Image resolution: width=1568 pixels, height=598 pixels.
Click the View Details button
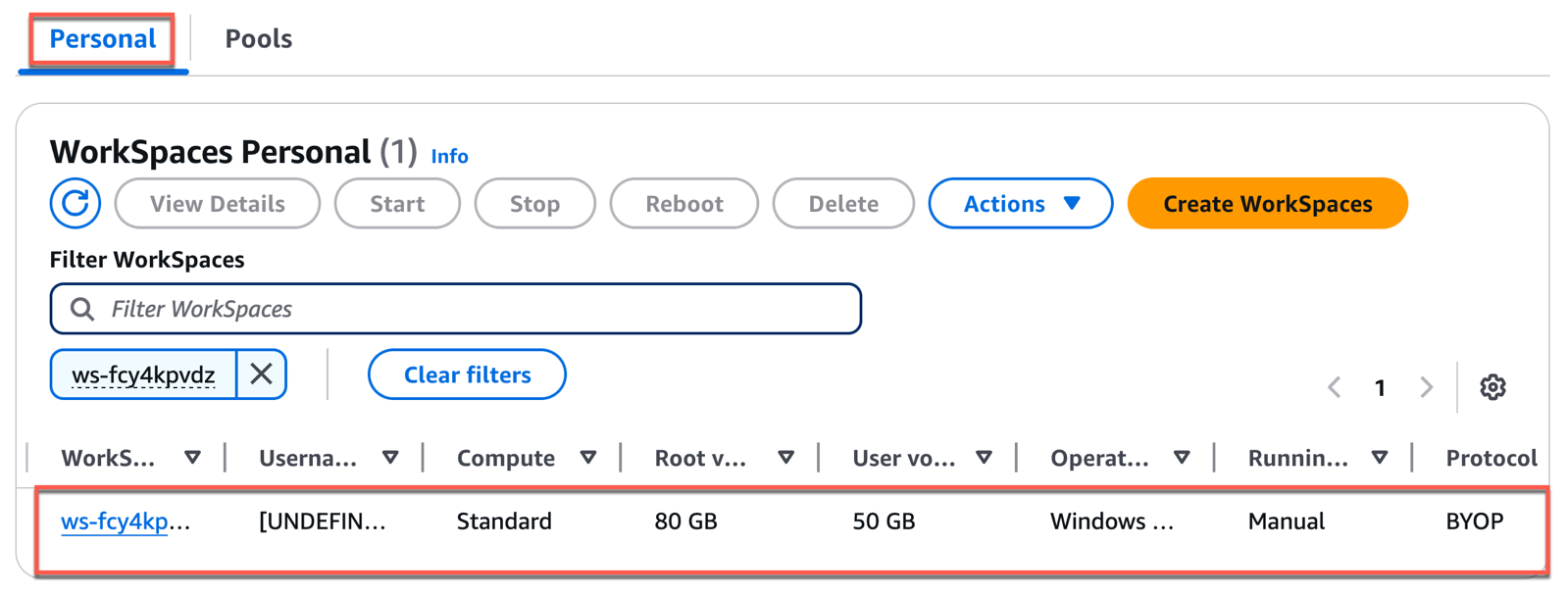[218, 203]
